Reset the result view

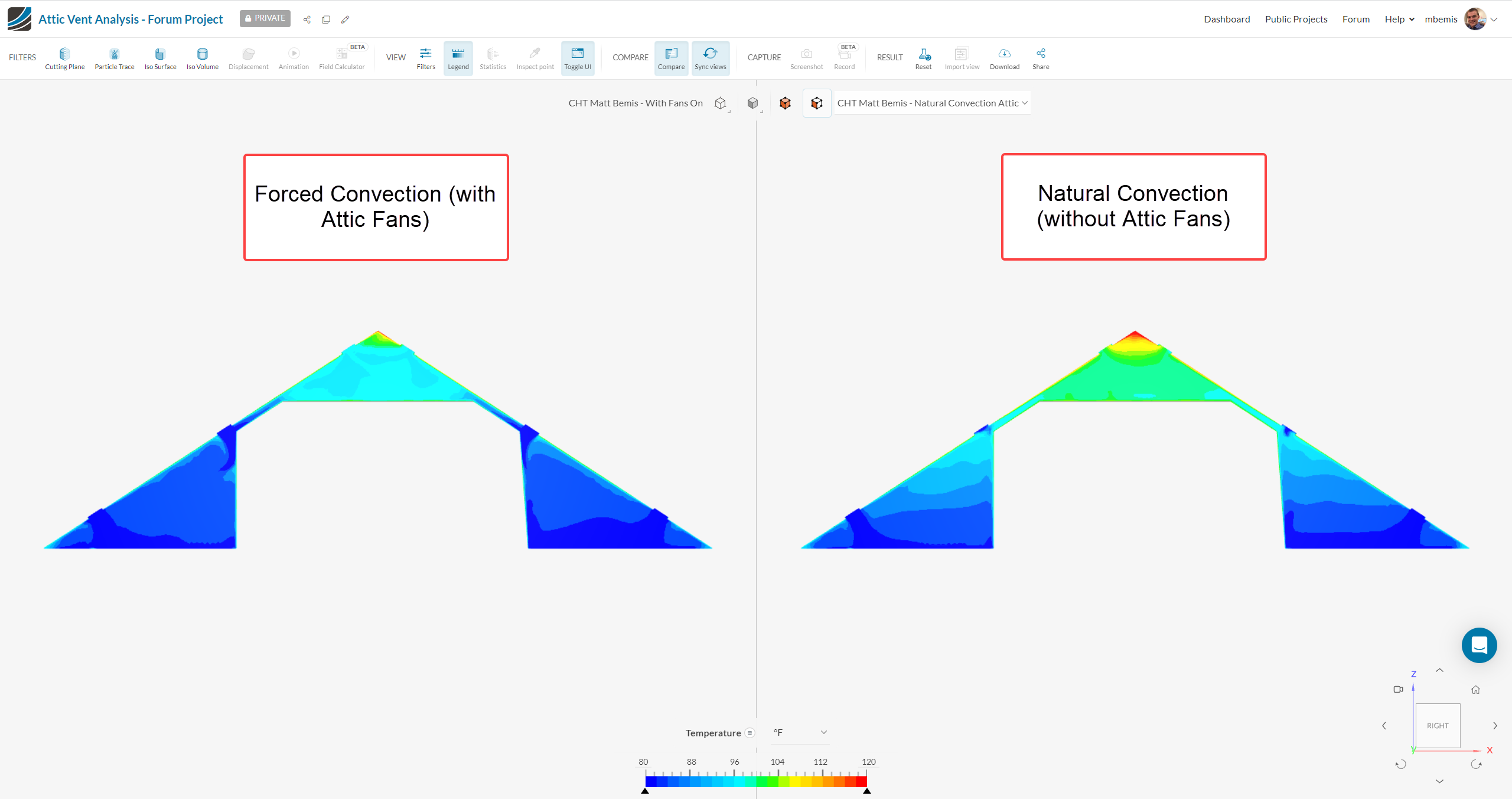(x=923, y=58)
